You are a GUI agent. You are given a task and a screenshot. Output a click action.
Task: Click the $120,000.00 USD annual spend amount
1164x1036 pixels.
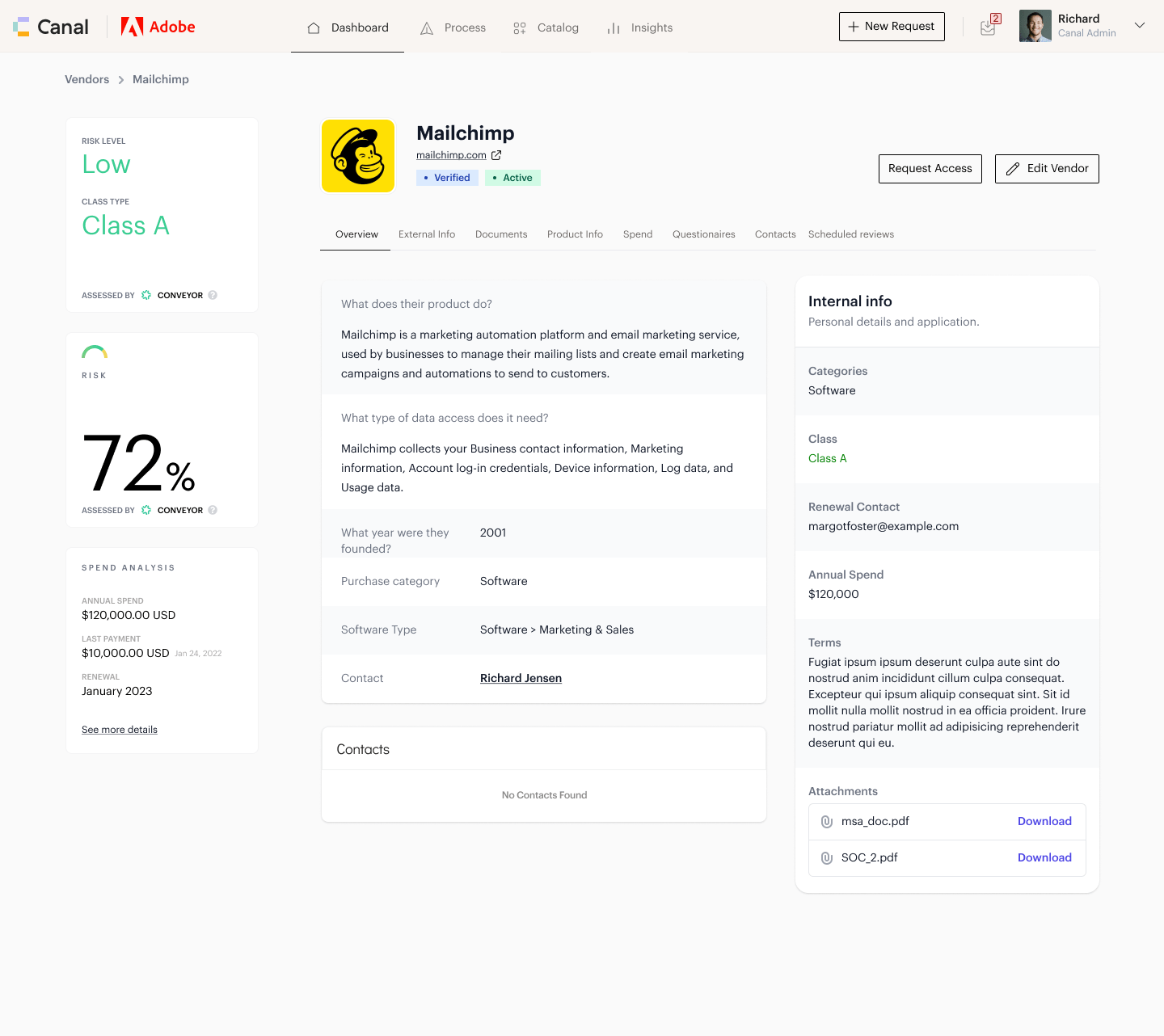129,615
